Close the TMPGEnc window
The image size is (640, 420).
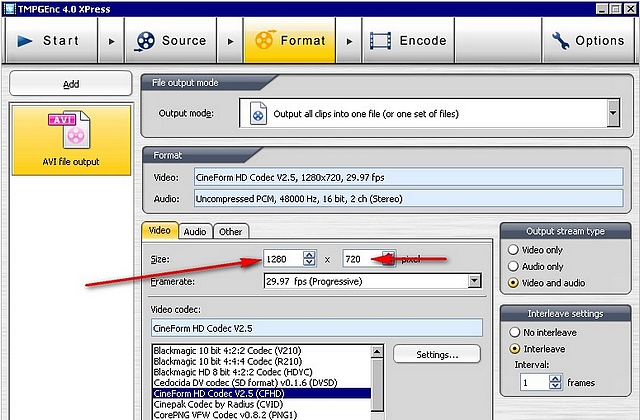point(630,9)
